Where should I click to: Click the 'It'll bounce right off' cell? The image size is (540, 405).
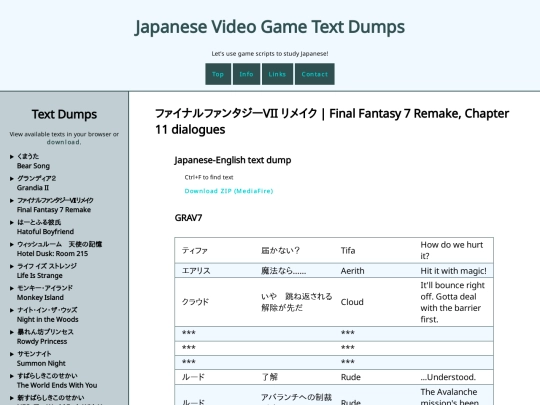pos(453,302)
